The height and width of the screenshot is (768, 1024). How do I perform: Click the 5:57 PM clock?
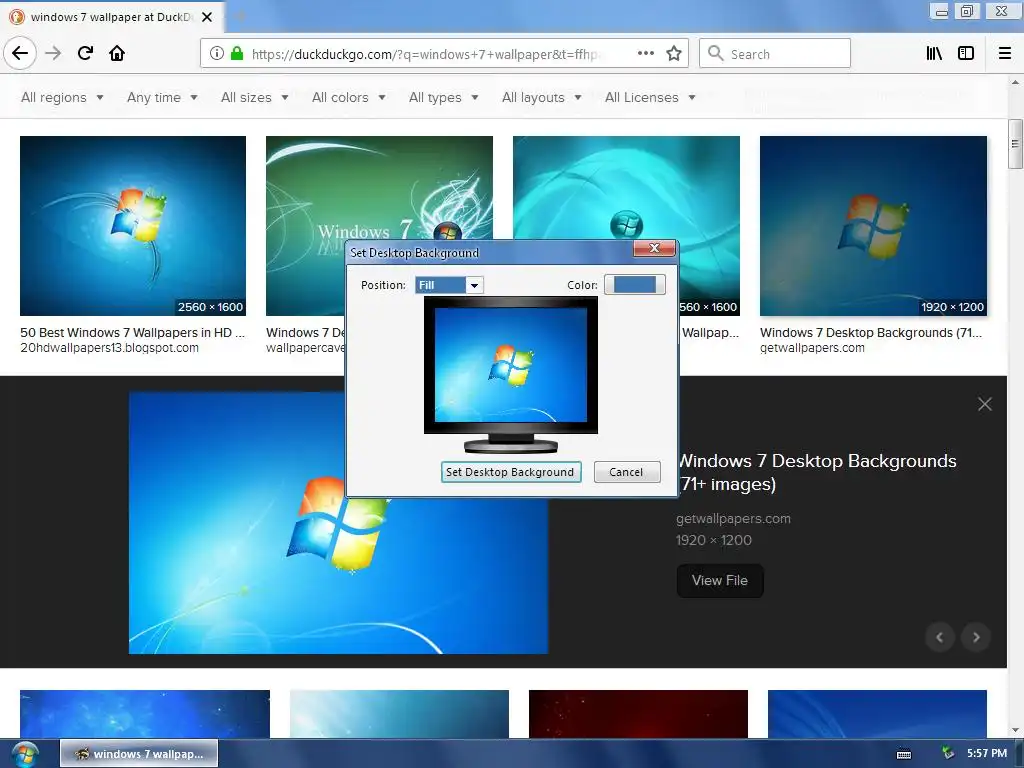pos(987,754)
